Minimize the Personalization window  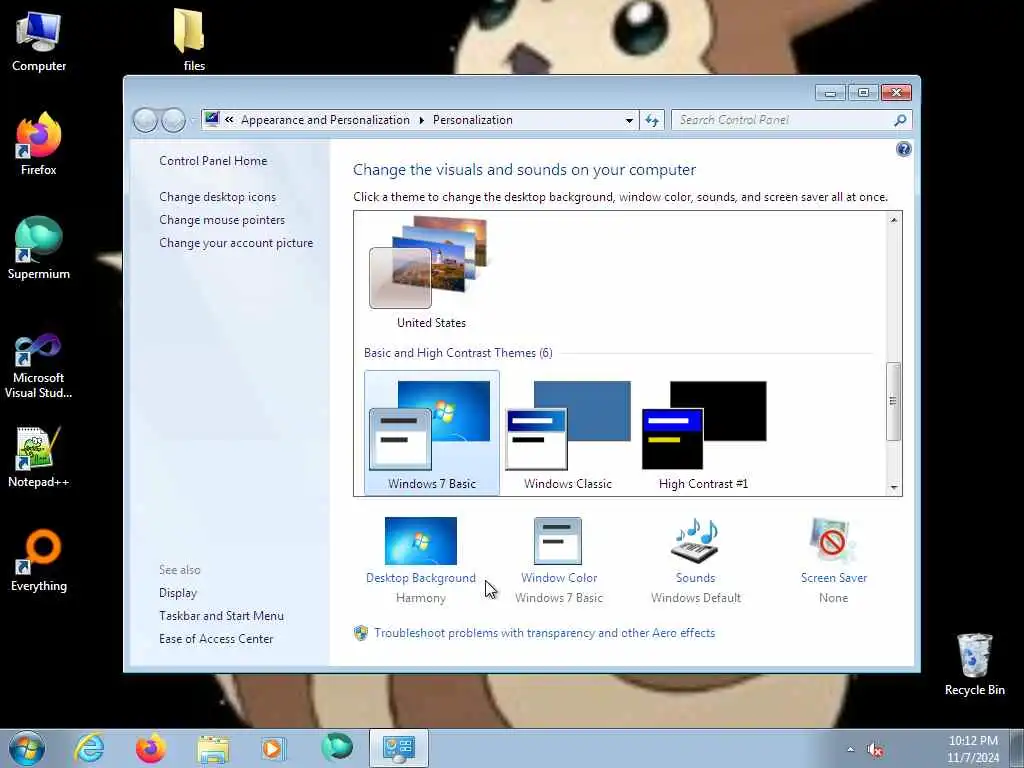(x=830, y=93)
